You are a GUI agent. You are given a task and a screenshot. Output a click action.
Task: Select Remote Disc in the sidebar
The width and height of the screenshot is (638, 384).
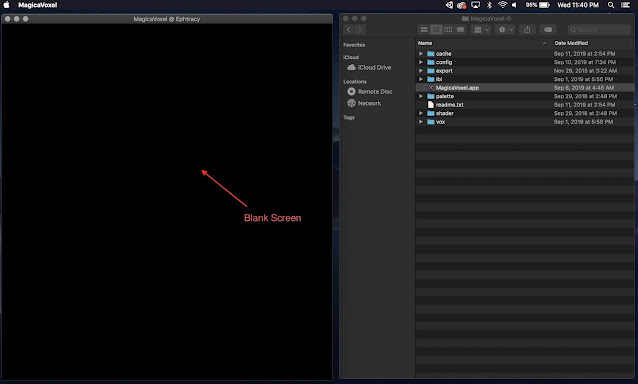pos(370,92)
